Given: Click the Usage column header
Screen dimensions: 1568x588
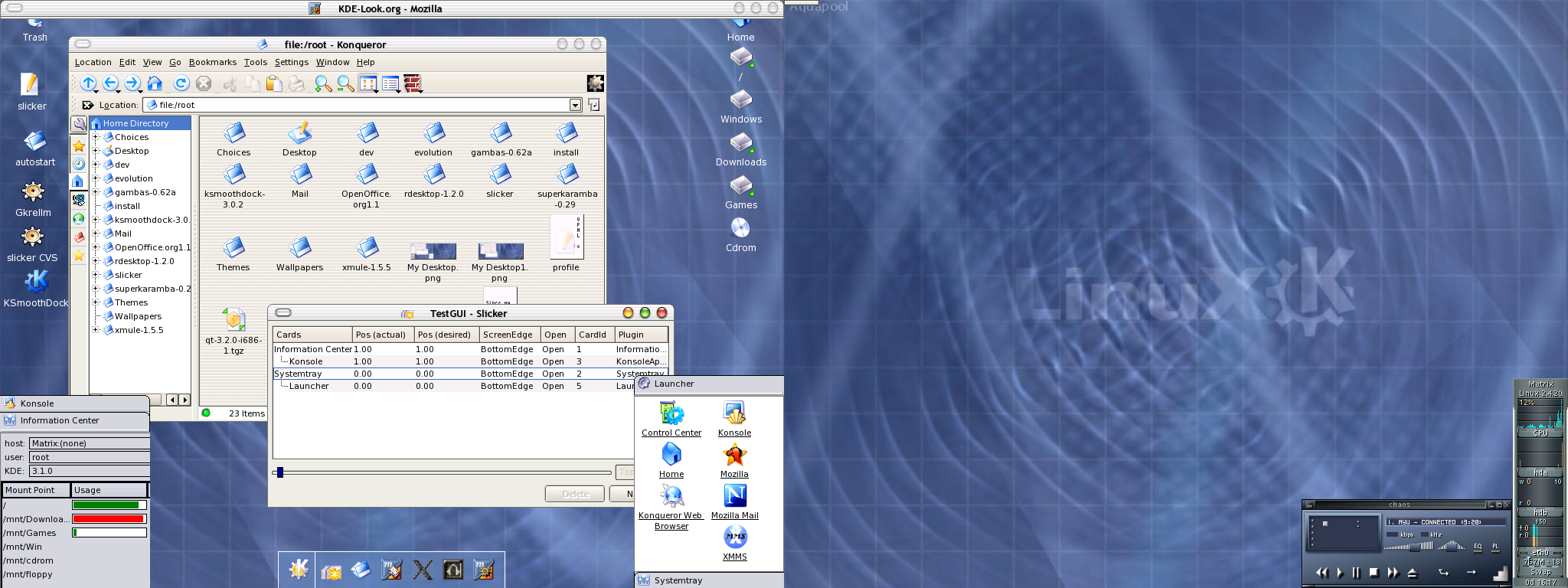Looking at the screenshot, I should (x=109, y=490).
